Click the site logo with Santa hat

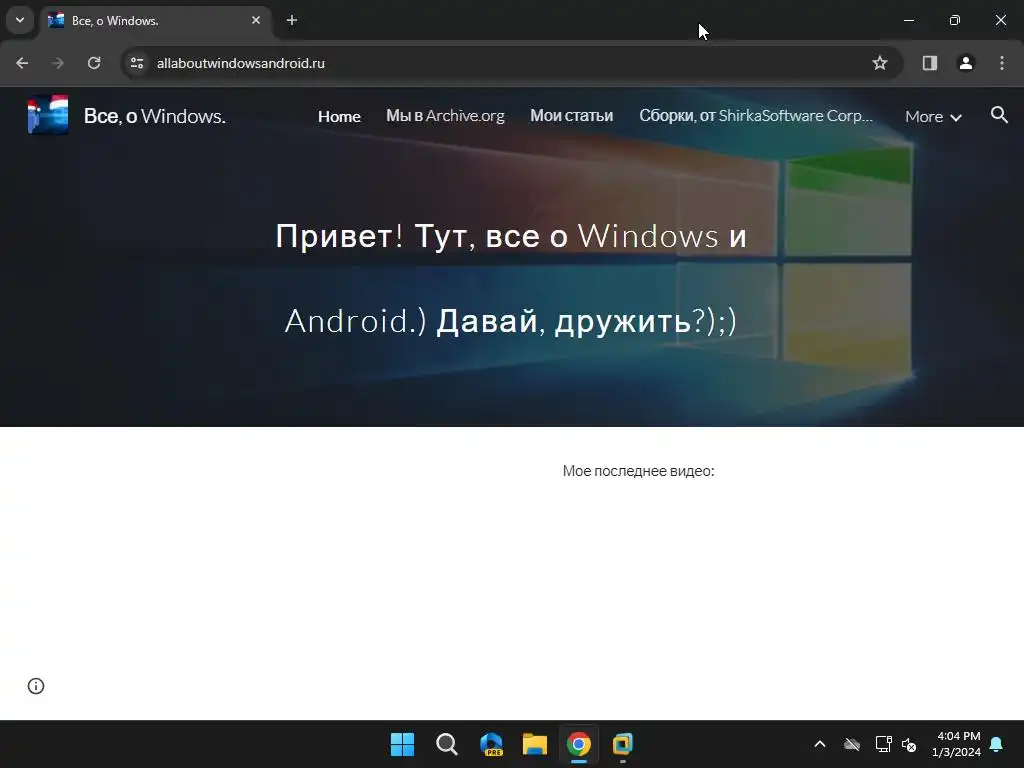(x=48, y=115)
